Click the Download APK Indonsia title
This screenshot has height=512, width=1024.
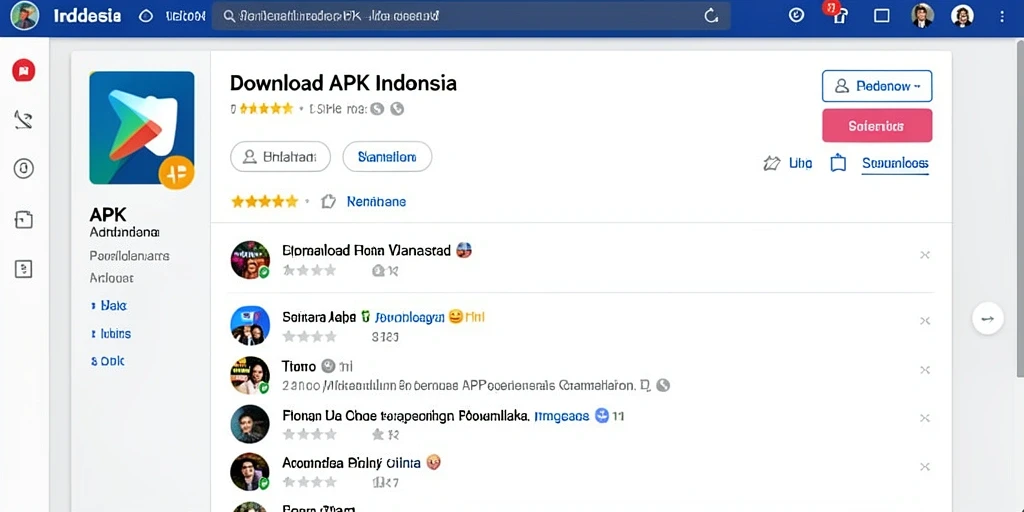click(344, 83)
